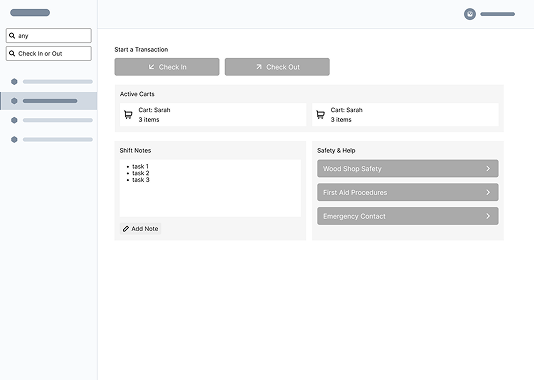Screen dimensions: 534x380
Task: Expand the Wood Shop Safety chevron
Action: click(488, 169)
